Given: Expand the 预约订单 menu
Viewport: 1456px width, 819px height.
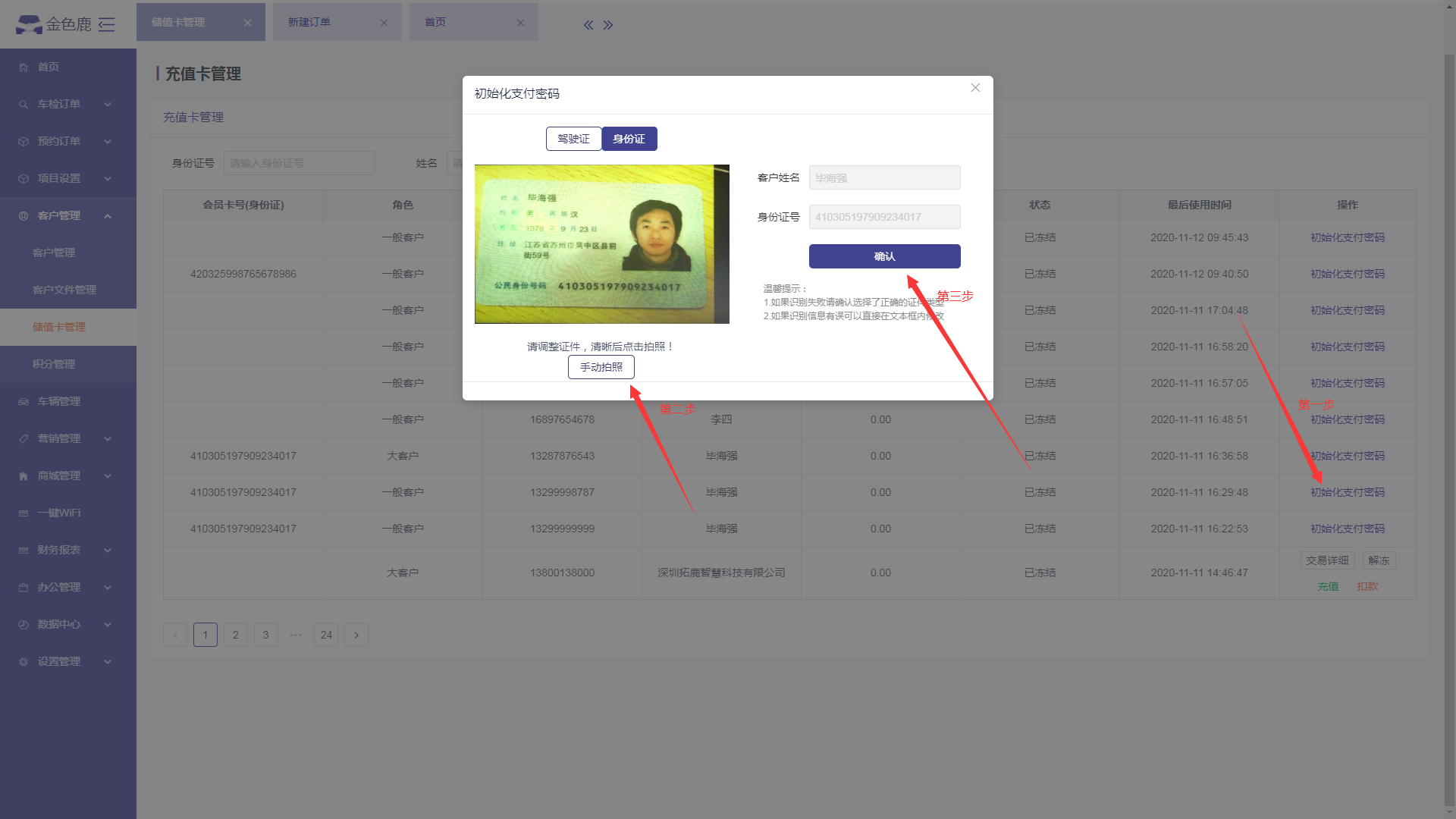Looking at the screenshot, I should click(108, 142).
